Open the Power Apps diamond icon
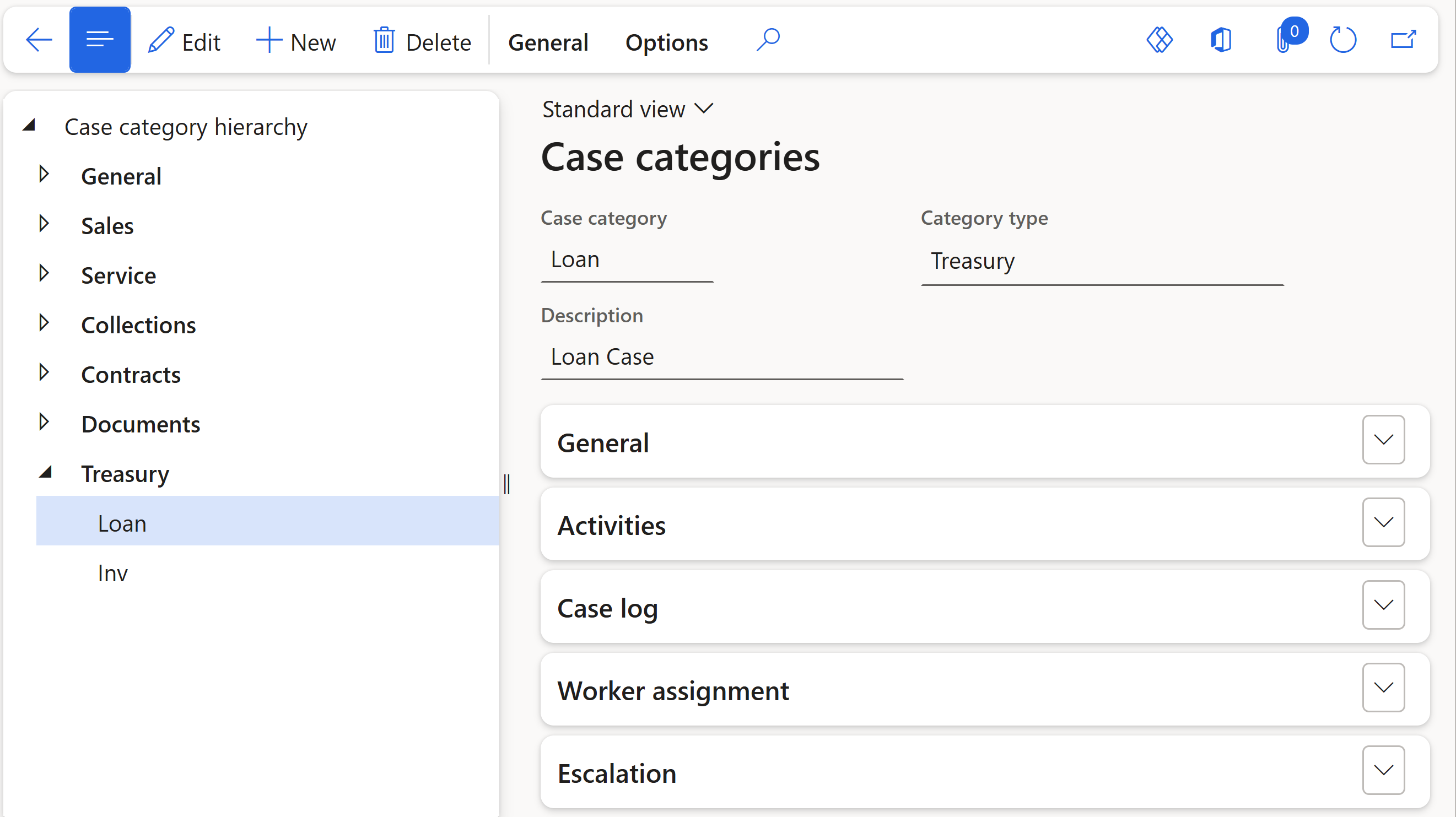This screenshot has height=817, width=1456. point(1160,41)
